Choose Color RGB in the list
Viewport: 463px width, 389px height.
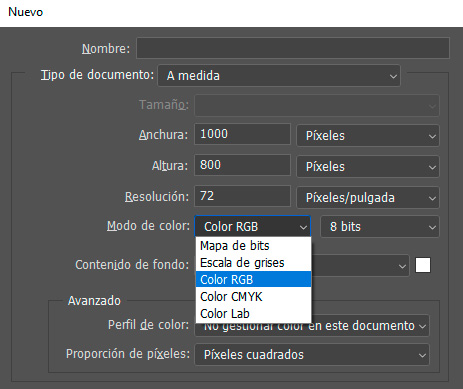coord(253,279)
